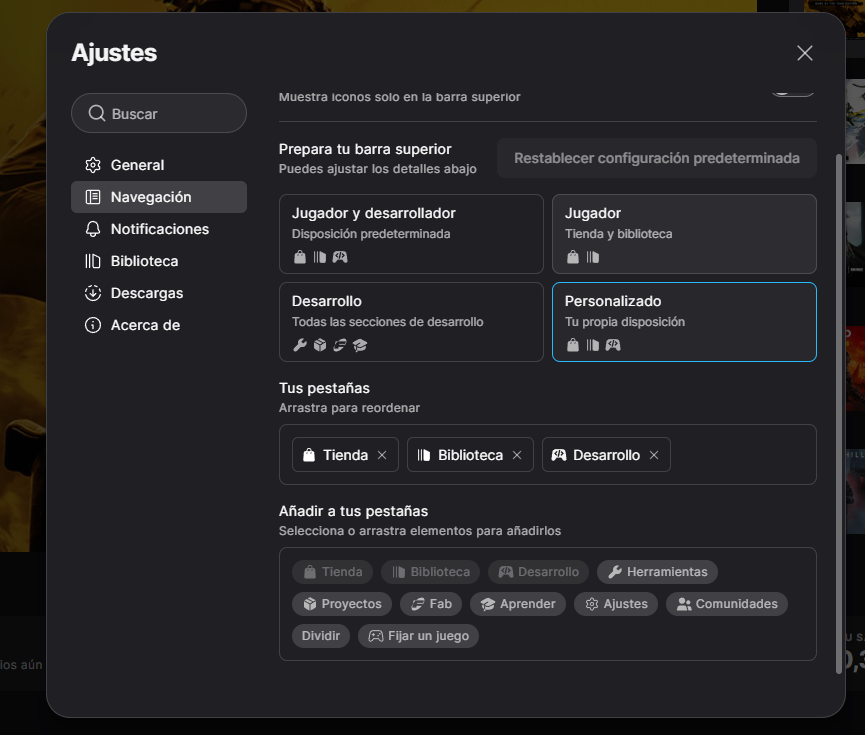This screenshot has height=735, width=865.
Task: Click the people icon on Comunidades chip
Action: pos(684,604)
